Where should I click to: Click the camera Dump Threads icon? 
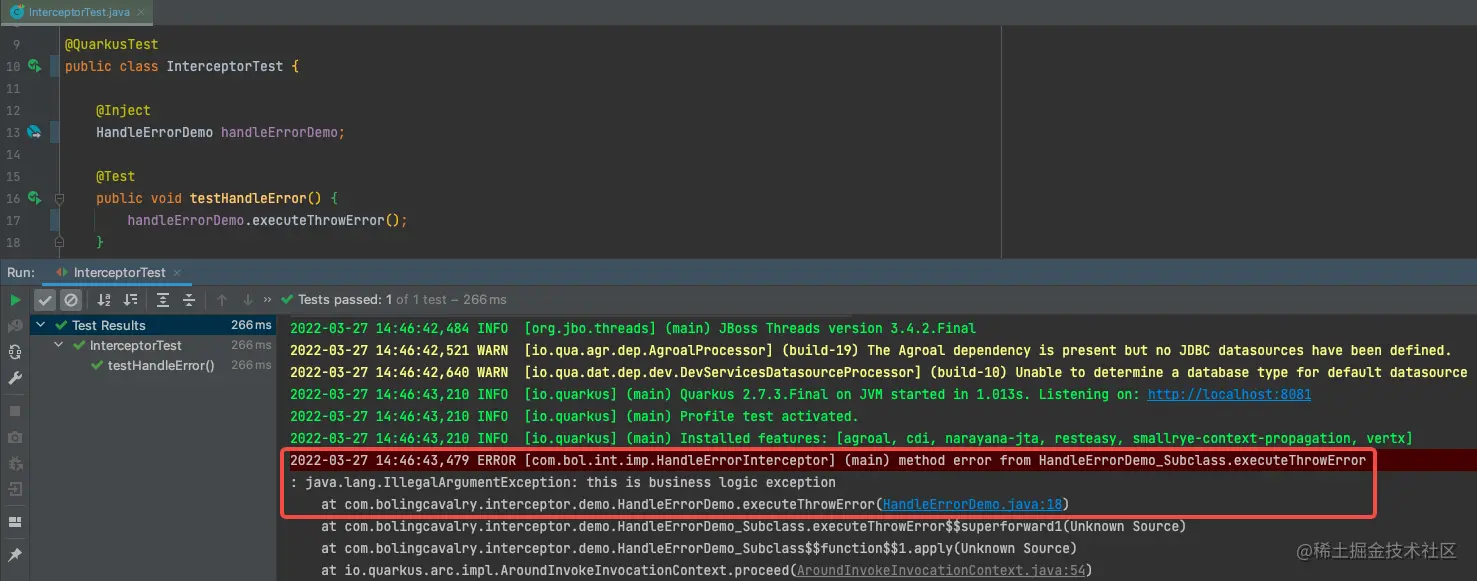pyautogui.click(x=15, y=437)
